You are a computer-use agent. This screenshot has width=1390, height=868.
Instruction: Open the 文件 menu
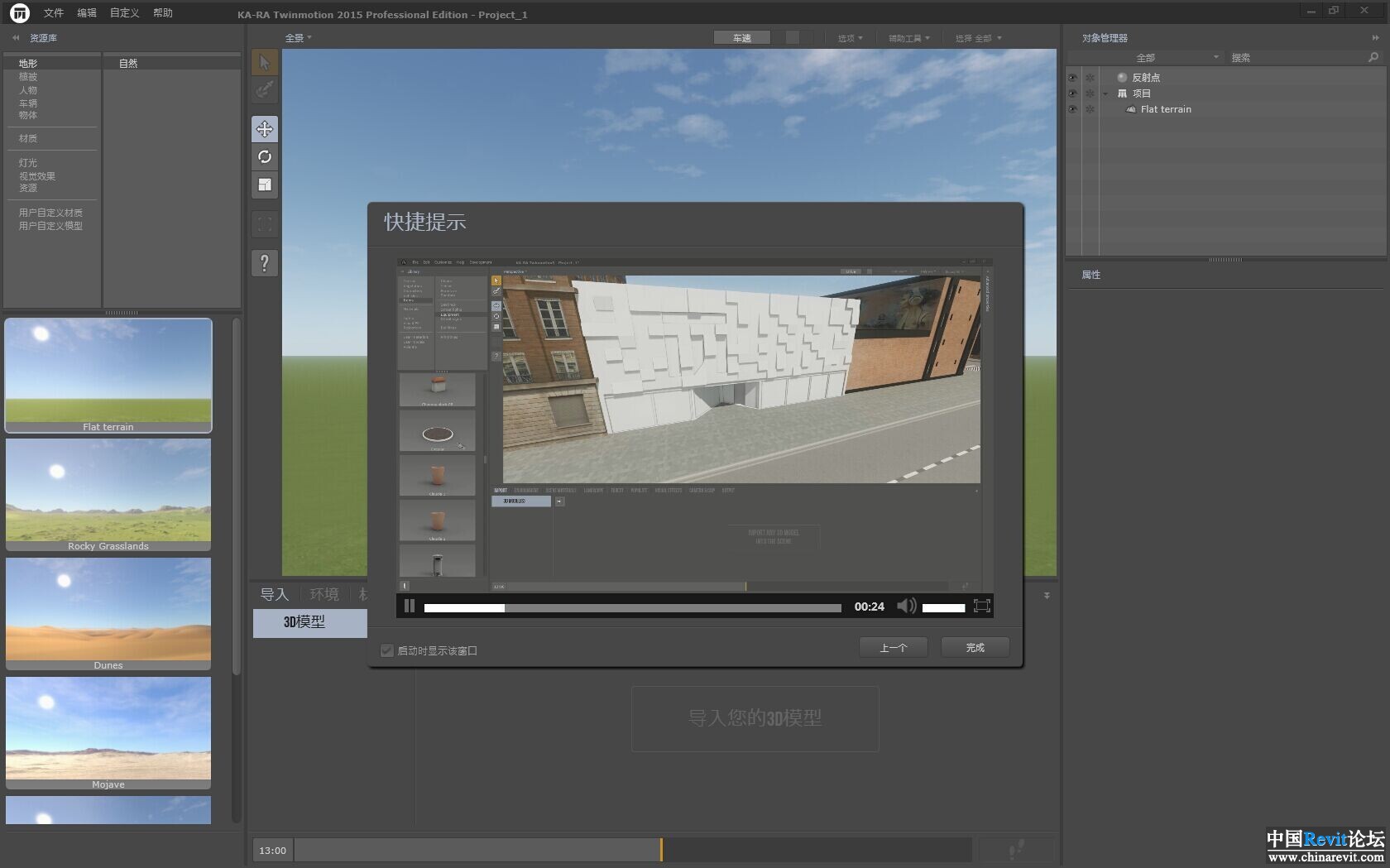(x=54, y=13)
